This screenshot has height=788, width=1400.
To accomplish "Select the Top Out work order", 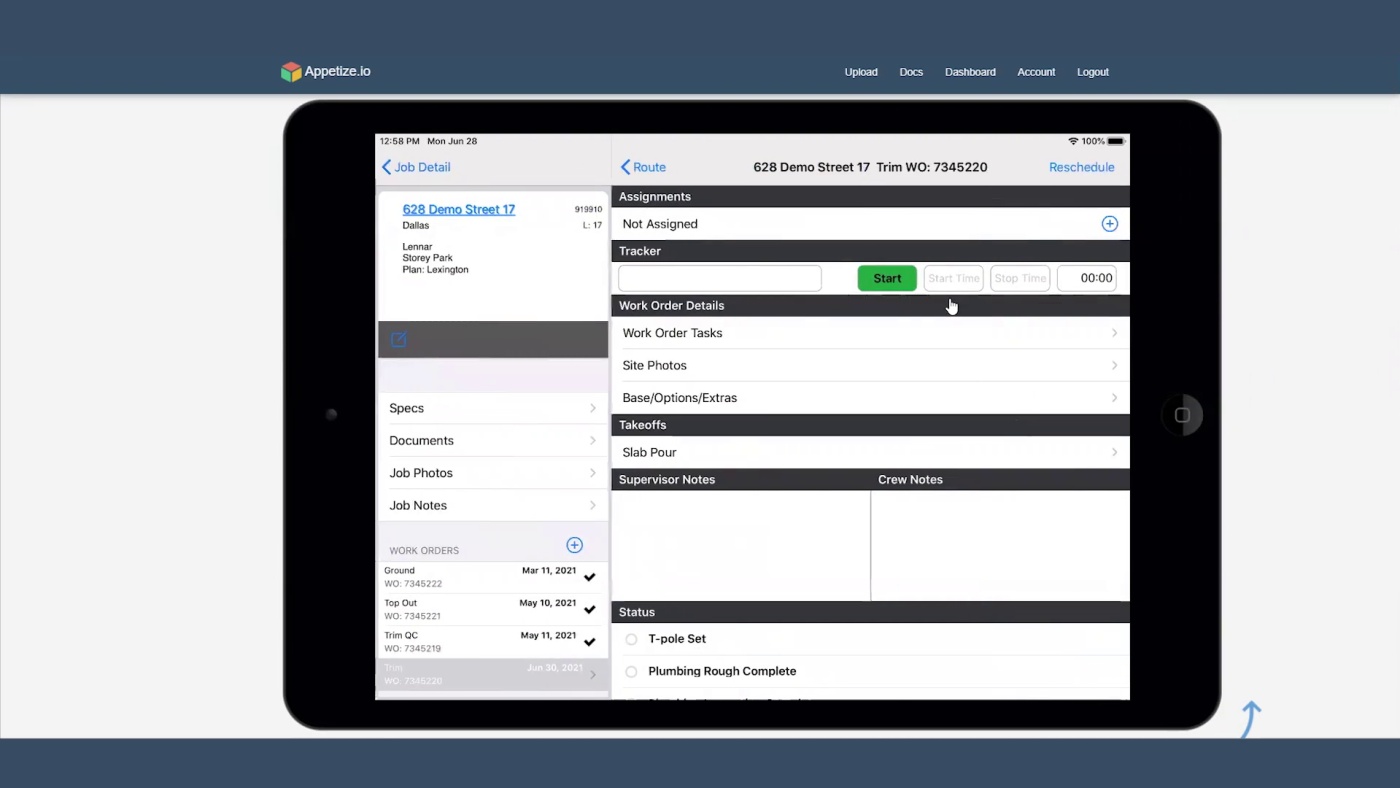I will pyautogui.click(x=492, y=609).
